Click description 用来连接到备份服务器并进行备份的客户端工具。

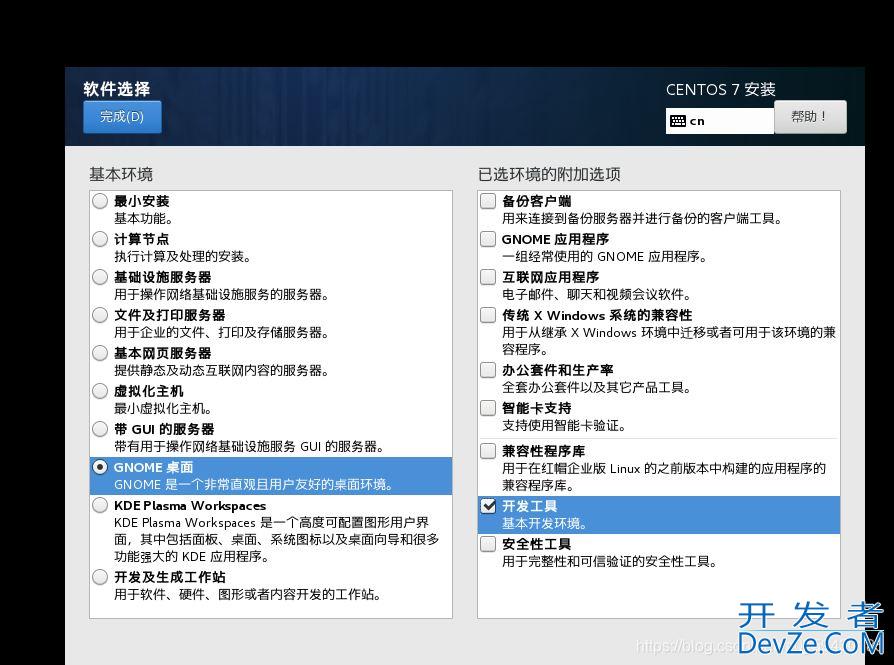click(x=643, y=218)
